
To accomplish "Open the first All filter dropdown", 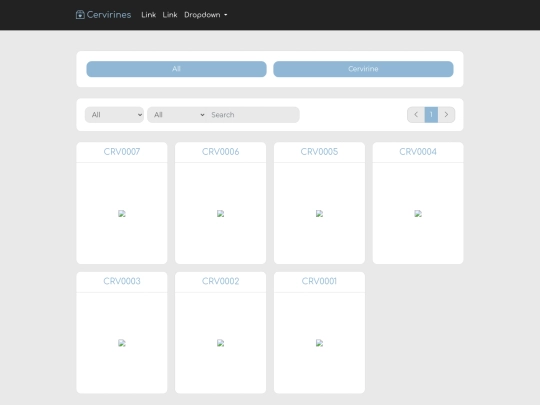I will point(114,115).
